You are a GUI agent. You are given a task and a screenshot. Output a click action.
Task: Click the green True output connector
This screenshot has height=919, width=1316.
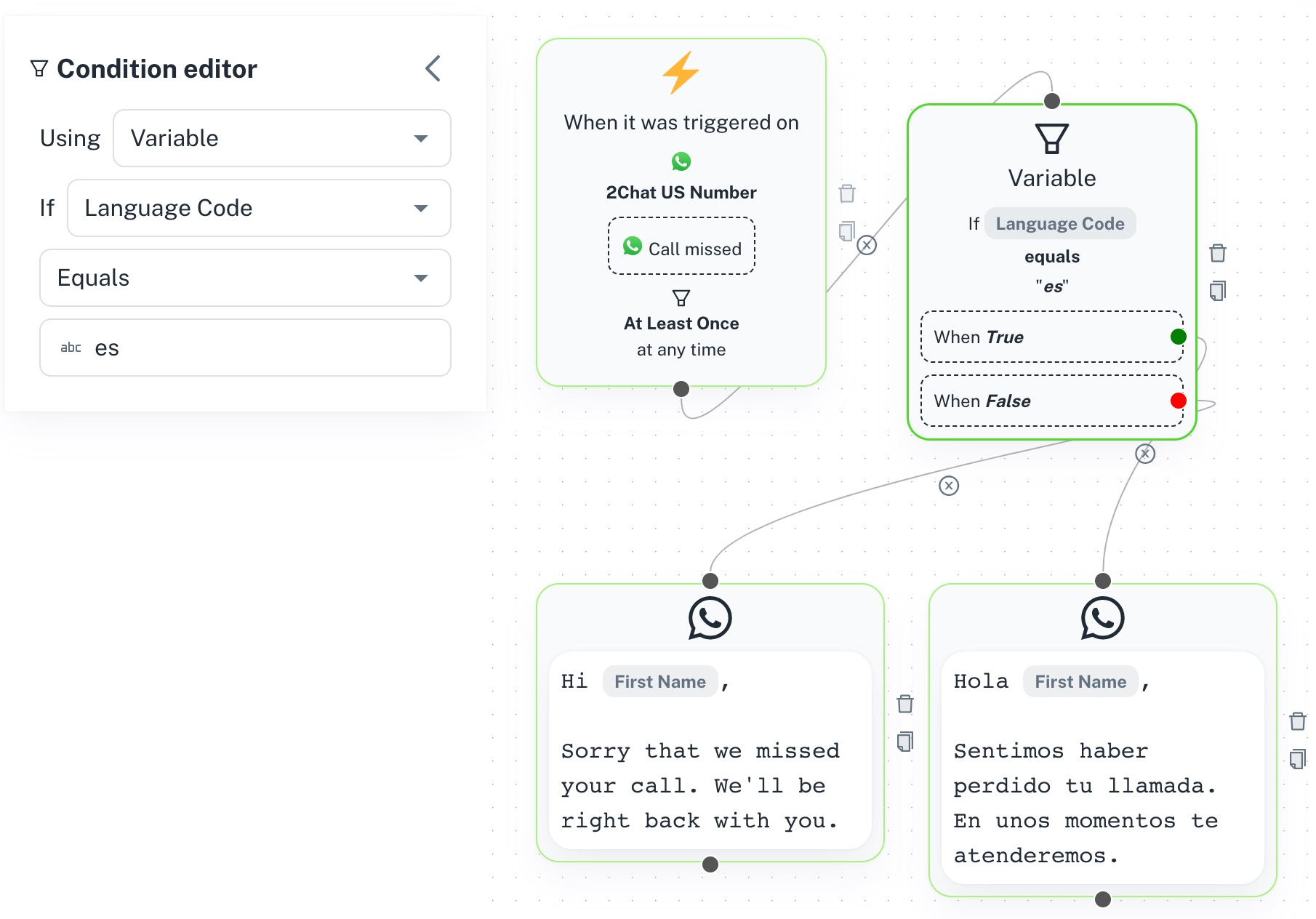click(1179, 337)
